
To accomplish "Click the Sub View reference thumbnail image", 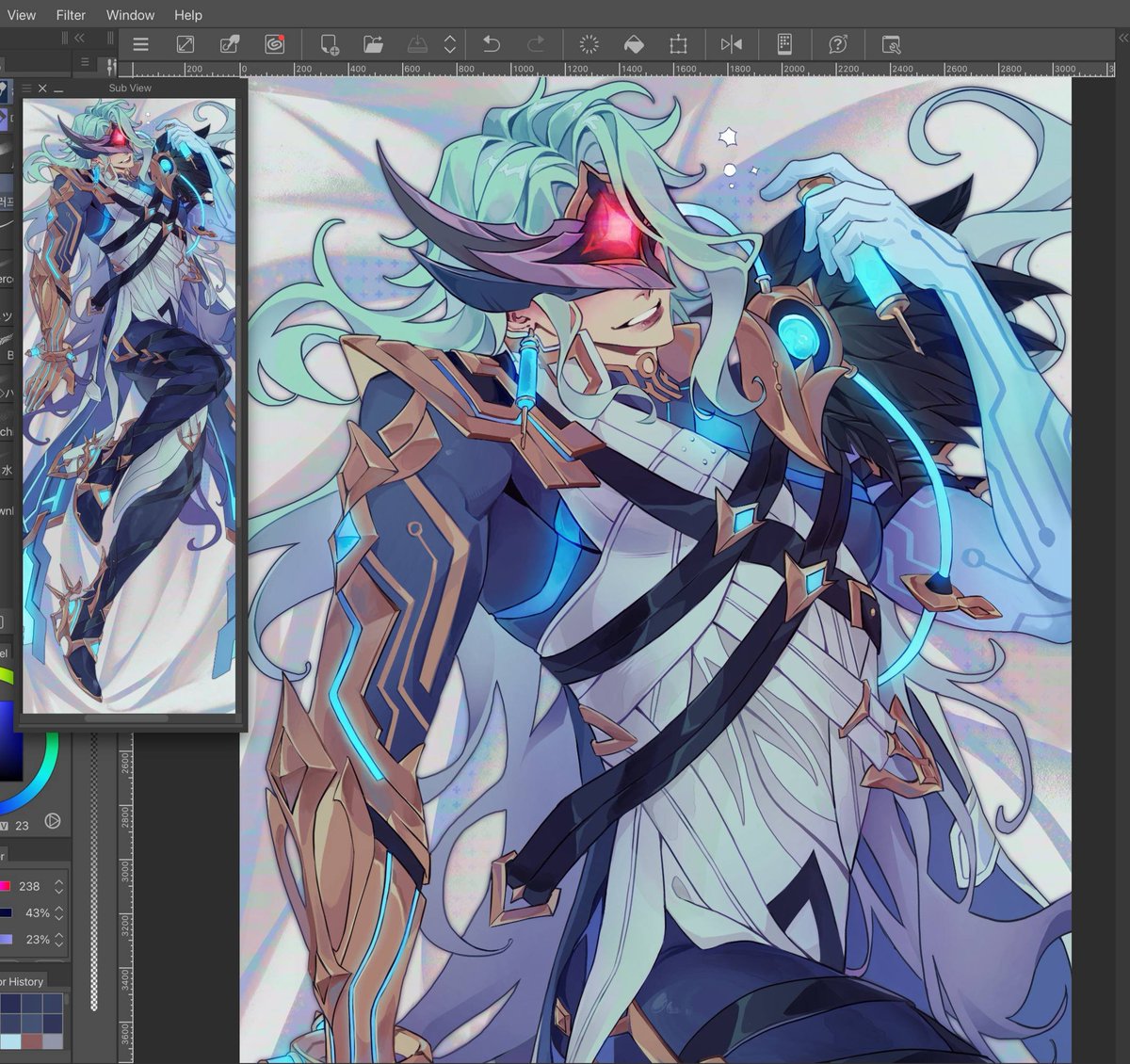I will pos(129,406).
